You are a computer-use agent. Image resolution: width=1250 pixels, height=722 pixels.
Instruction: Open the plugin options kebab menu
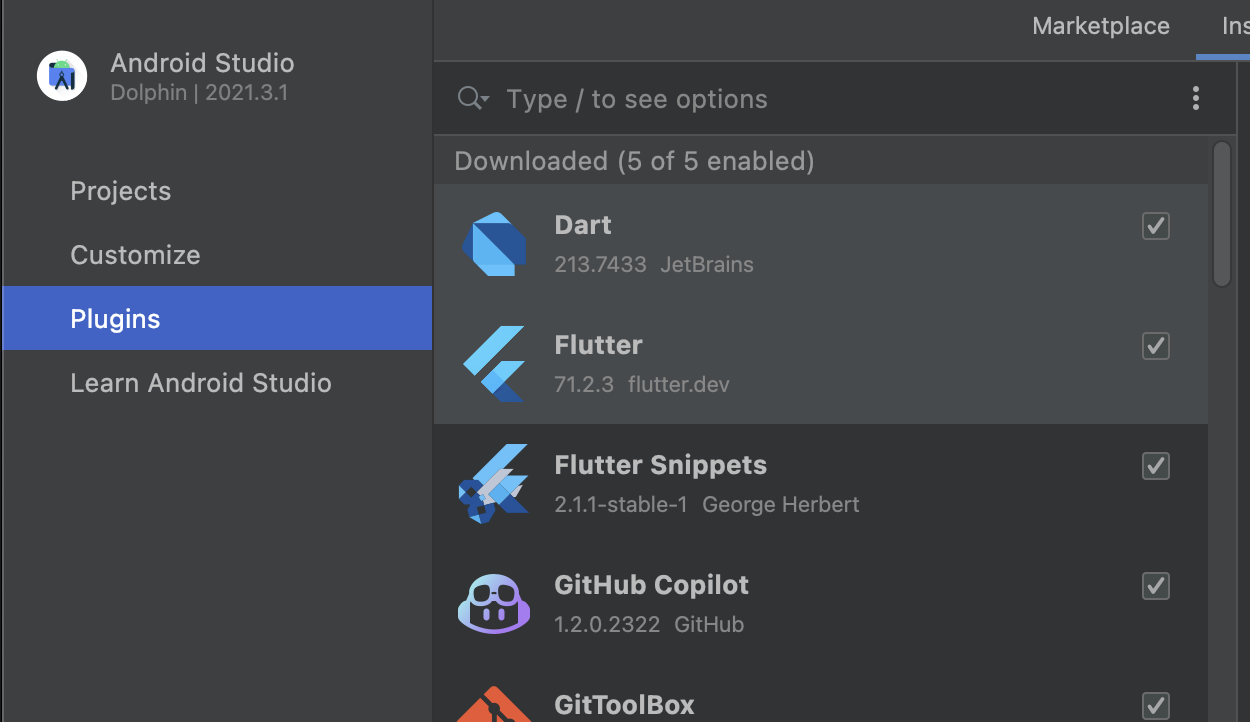(1196, 98)
